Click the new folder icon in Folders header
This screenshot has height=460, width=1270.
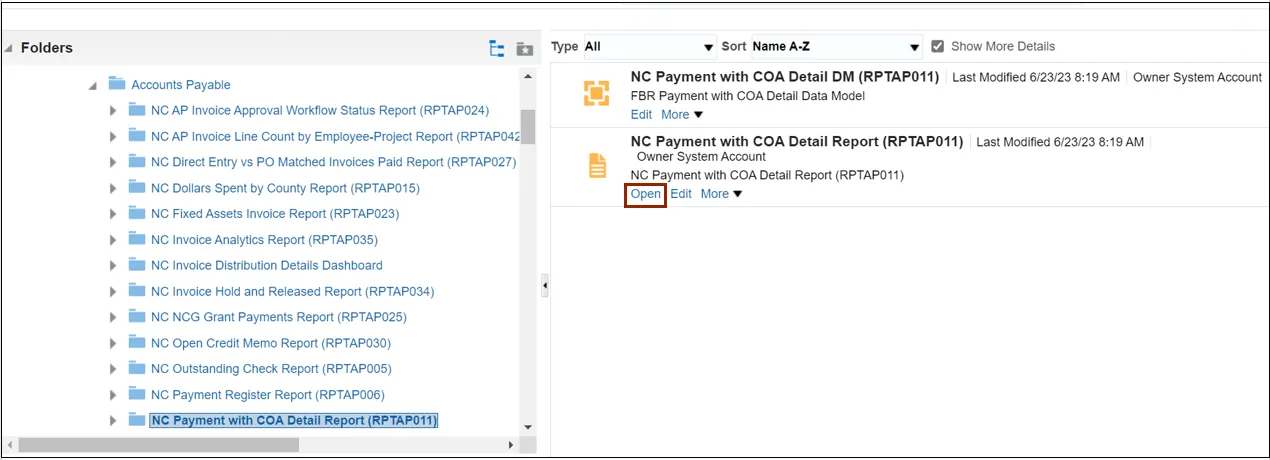click(524, 48)
